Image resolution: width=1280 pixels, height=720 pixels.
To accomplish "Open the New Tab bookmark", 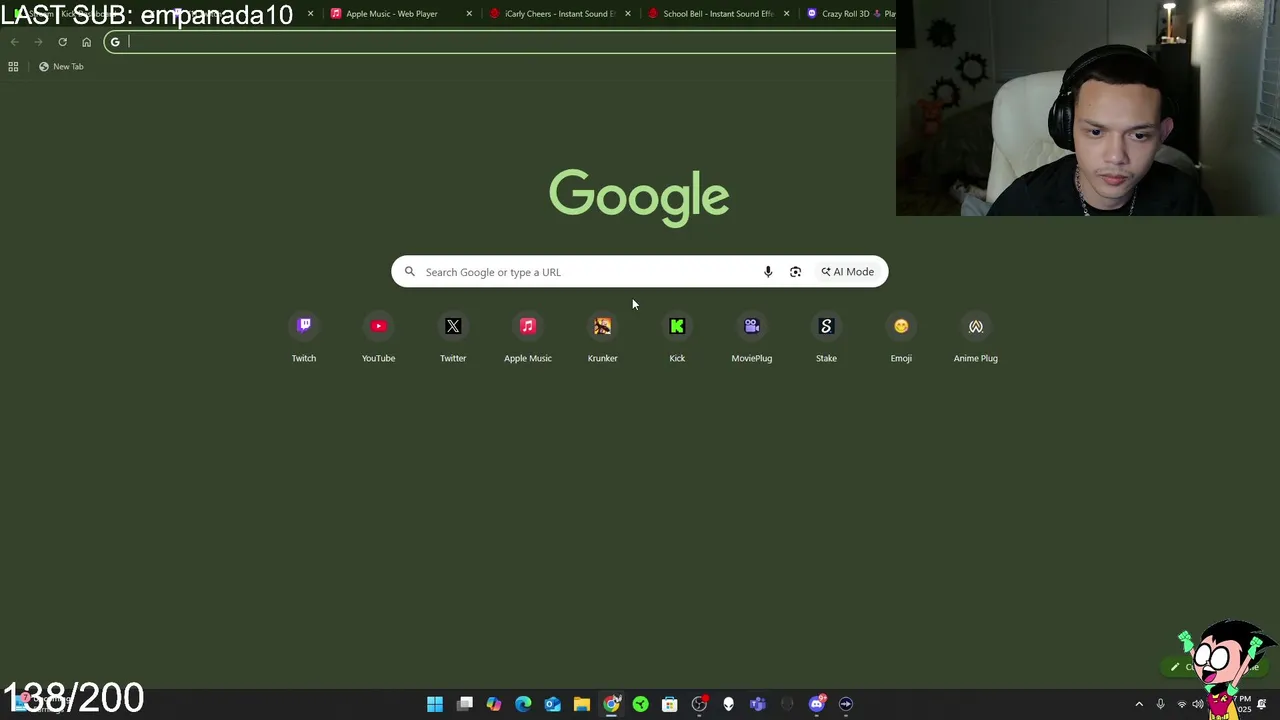I will [x=61, y=66].
